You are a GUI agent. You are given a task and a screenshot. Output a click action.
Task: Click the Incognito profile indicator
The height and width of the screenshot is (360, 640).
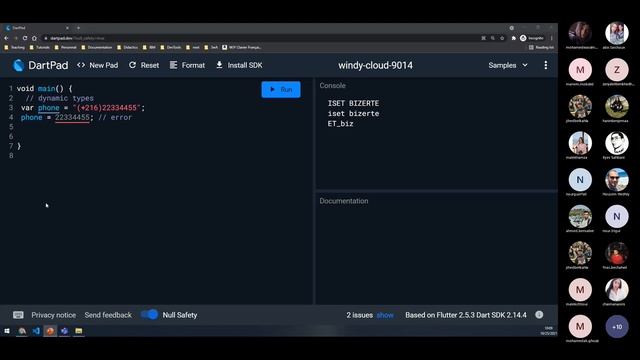tap(531, 38)
